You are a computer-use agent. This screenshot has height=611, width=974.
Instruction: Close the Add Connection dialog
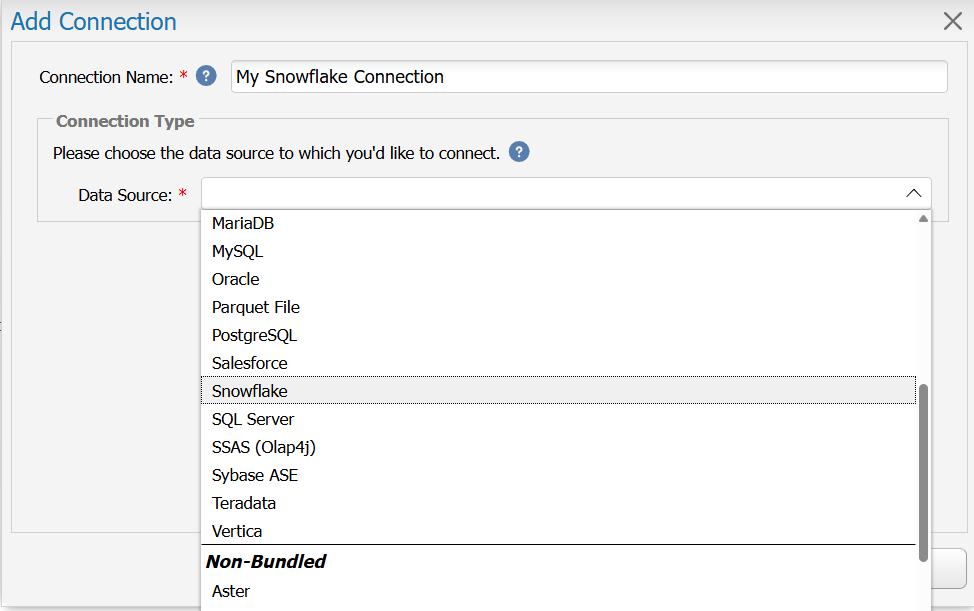952,21
